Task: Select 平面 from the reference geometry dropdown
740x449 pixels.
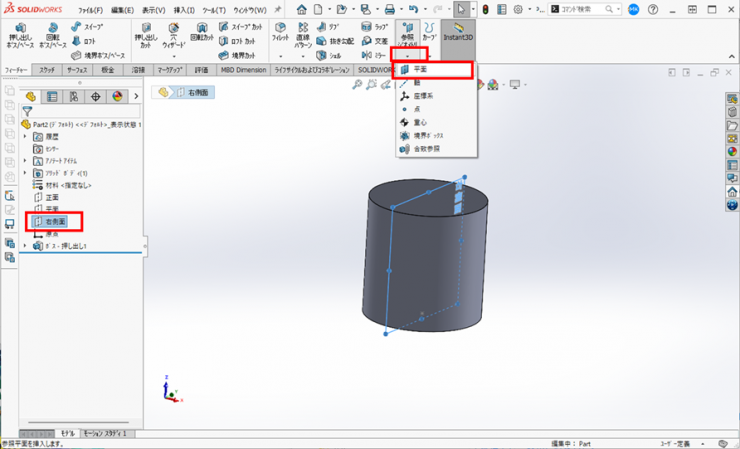Action: pyautogui.click(x=421, y=71)
